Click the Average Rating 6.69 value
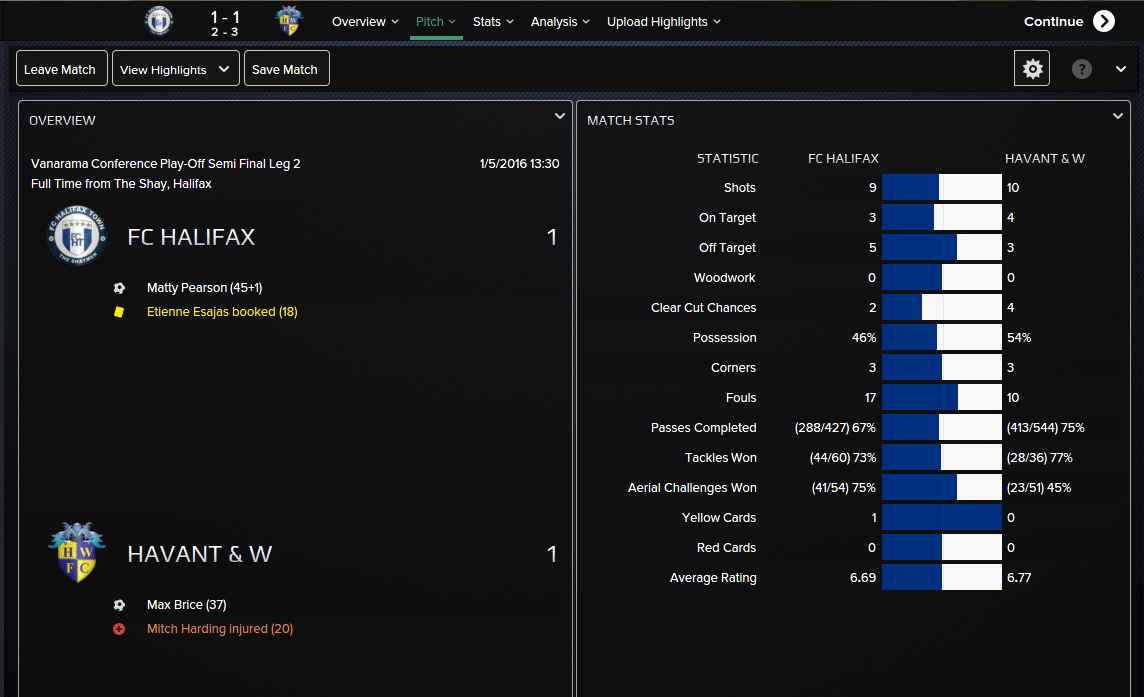This screenshot has width=1144, height=697. coord(862,578)
